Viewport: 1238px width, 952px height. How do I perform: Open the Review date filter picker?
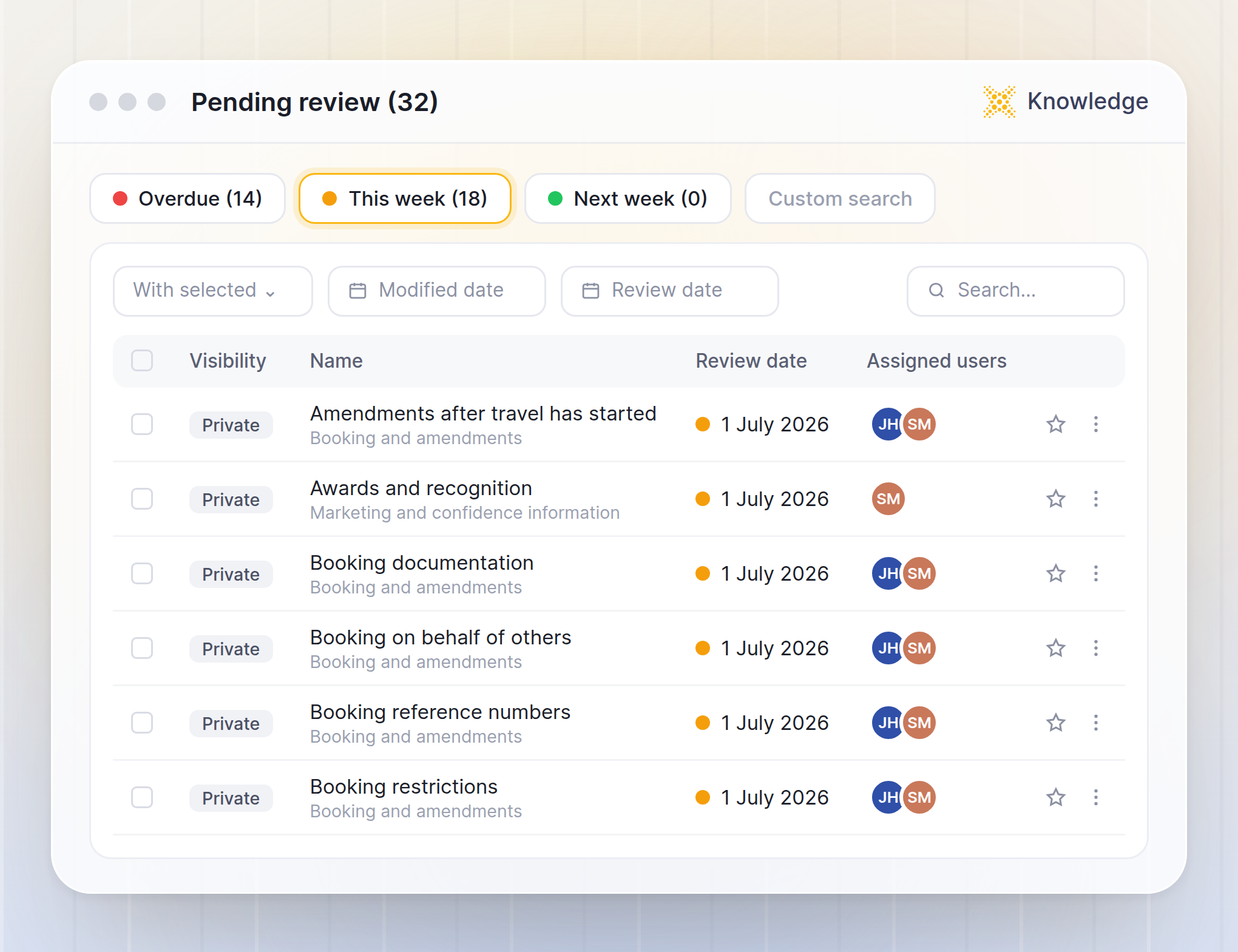[x=669, y=291]
